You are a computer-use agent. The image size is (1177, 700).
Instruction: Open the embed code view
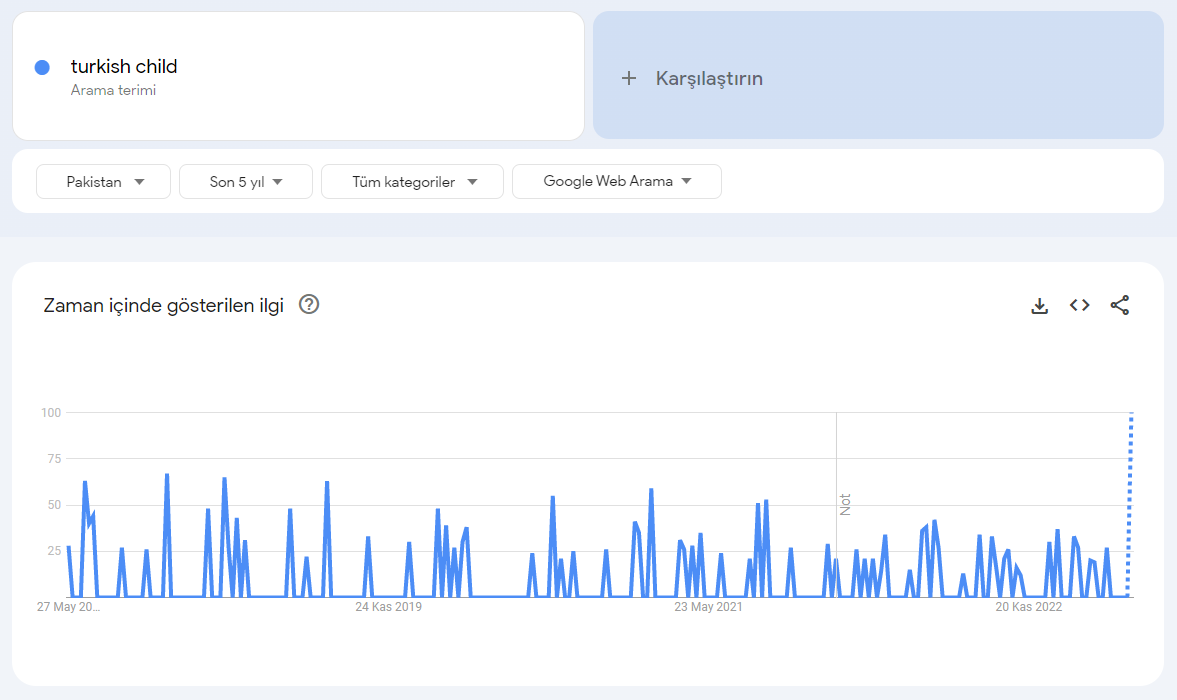(x=1080, y=305)
